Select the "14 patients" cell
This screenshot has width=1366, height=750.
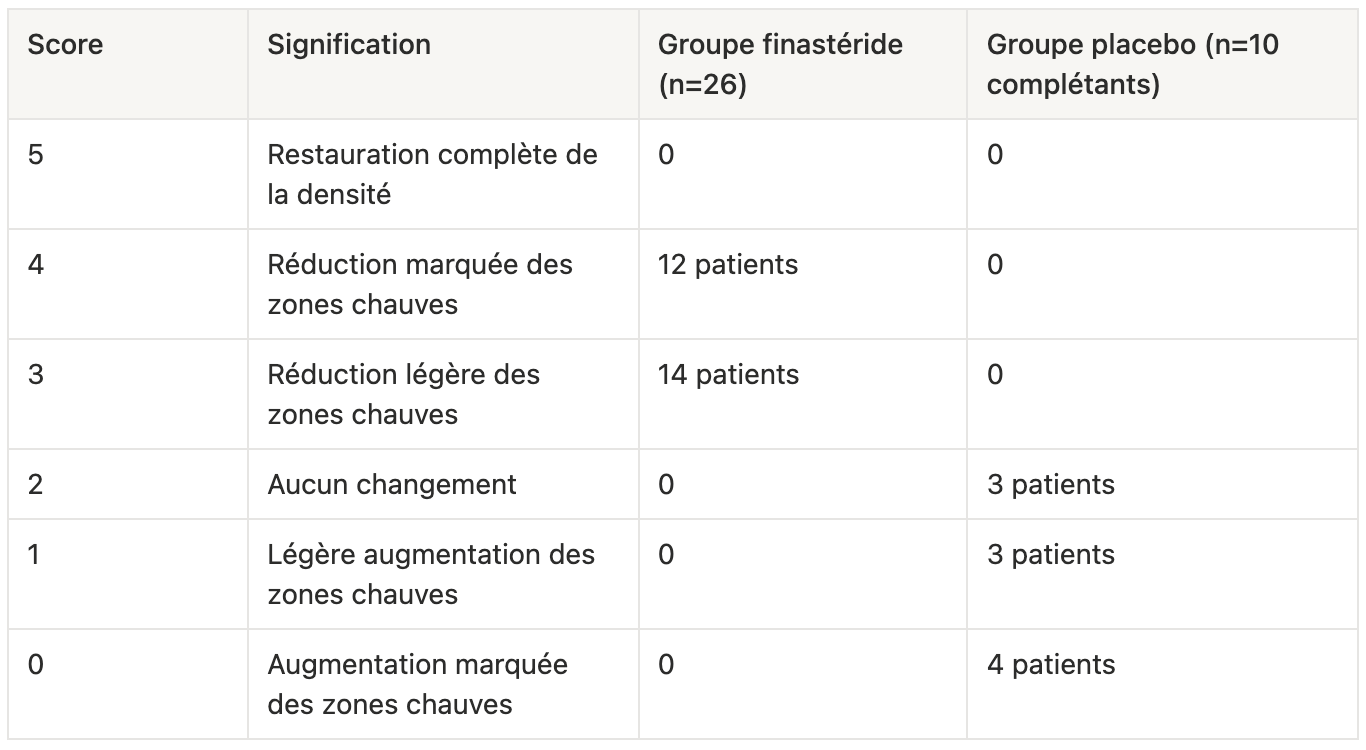click(728, 375)
